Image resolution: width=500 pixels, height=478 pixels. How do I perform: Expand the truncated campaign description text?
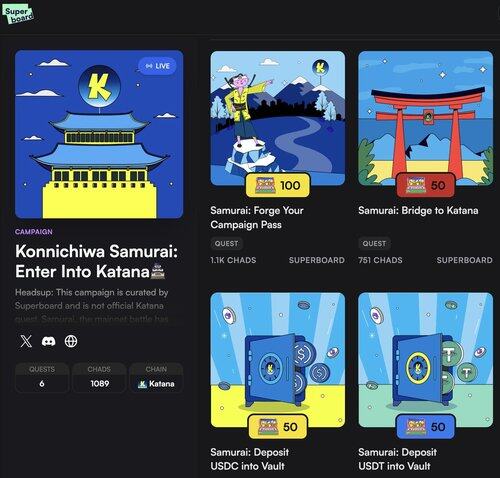pos(92,306)
